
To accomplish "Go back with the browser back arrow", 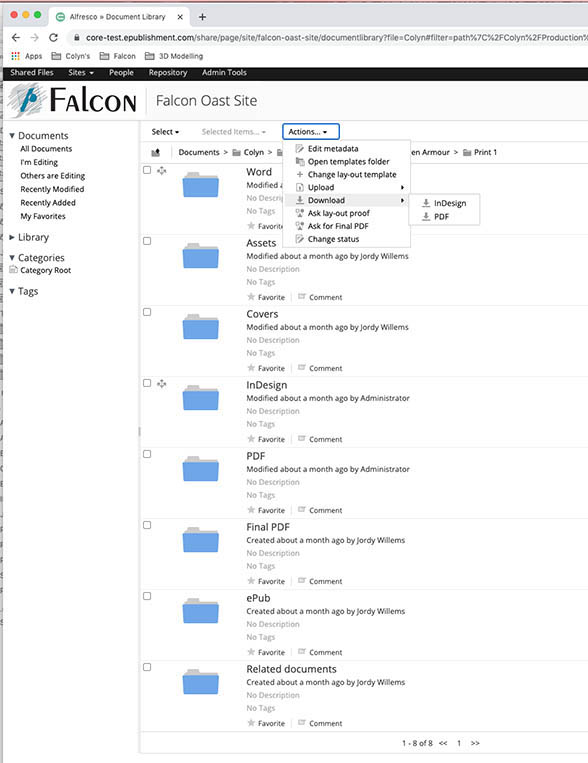I will (x=16, y=37).
